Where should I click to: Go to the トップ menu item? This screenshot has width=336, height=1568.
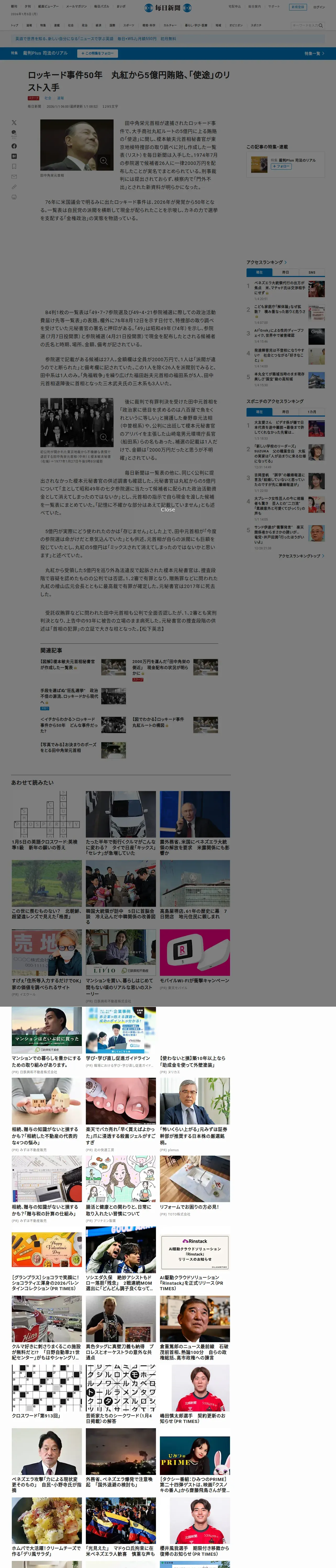click(15, 26)
